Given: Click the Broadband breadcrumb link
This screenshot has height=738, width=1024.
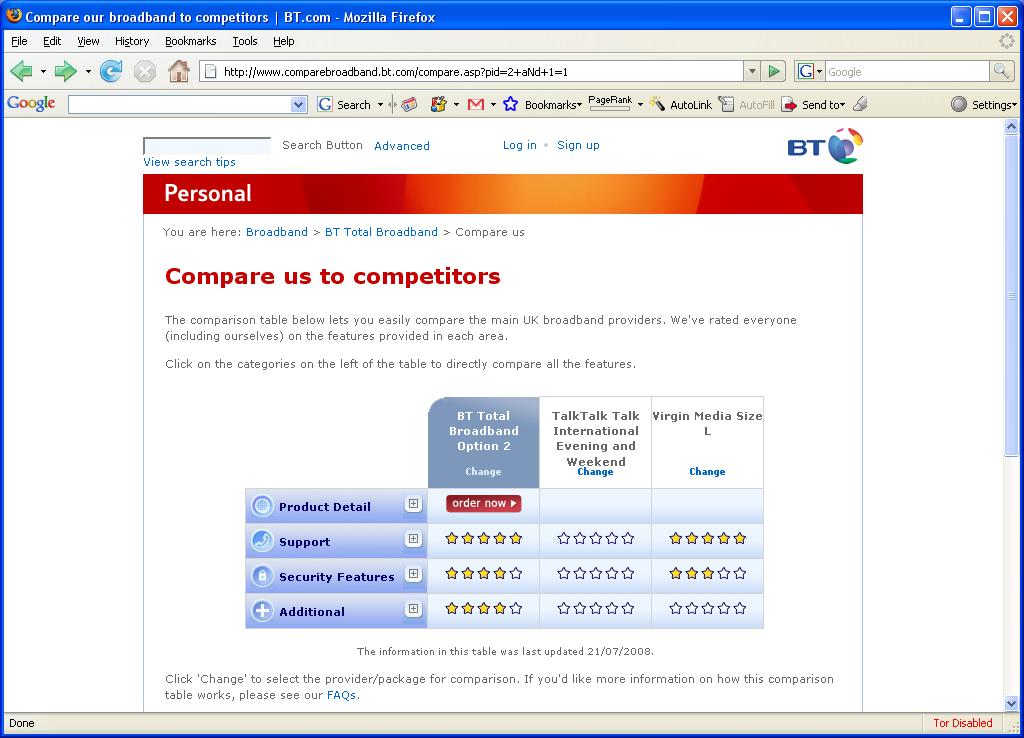Looking at the screenshot, I should pos(276,232).
